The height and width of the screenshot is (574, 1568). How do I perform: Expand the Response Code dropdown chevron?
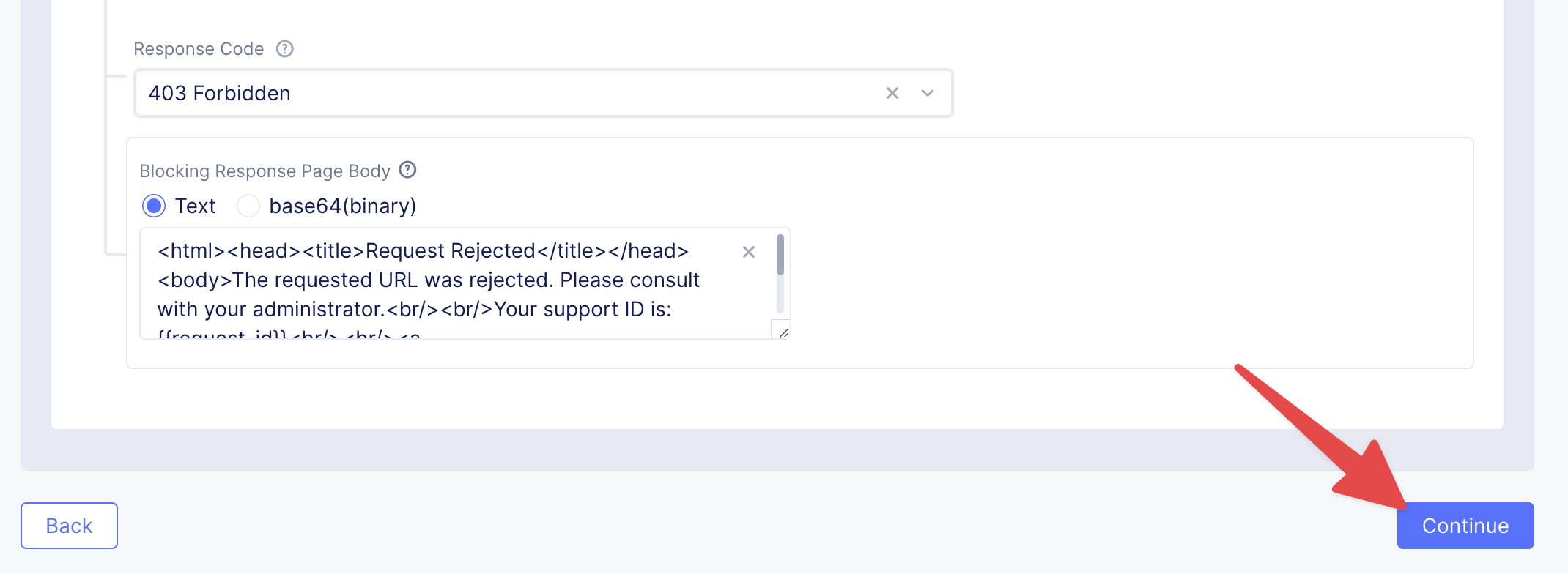click(x=928, y=93)
